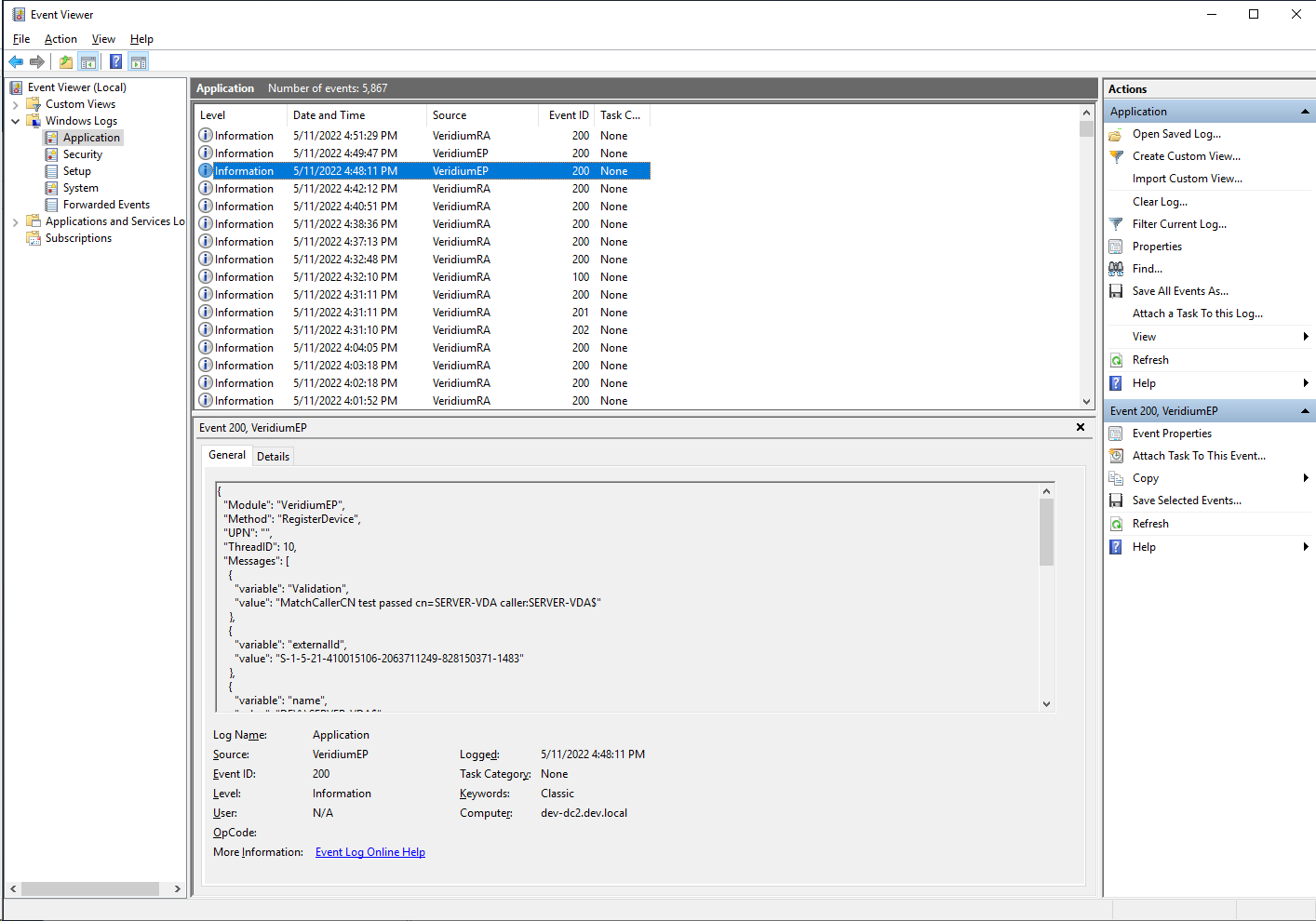Open the Action menu

(60, 39)
